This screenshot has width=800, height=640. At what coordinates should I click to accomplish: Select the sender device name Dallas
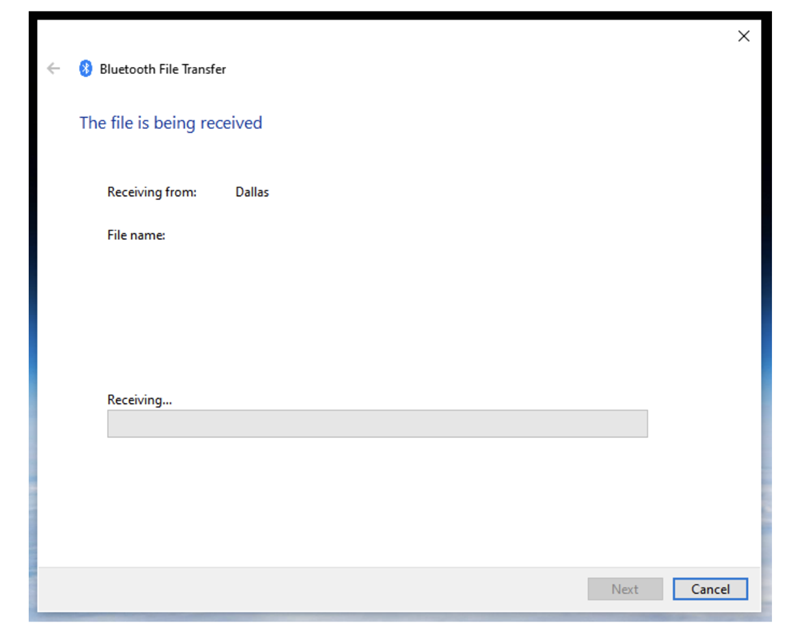252,192
